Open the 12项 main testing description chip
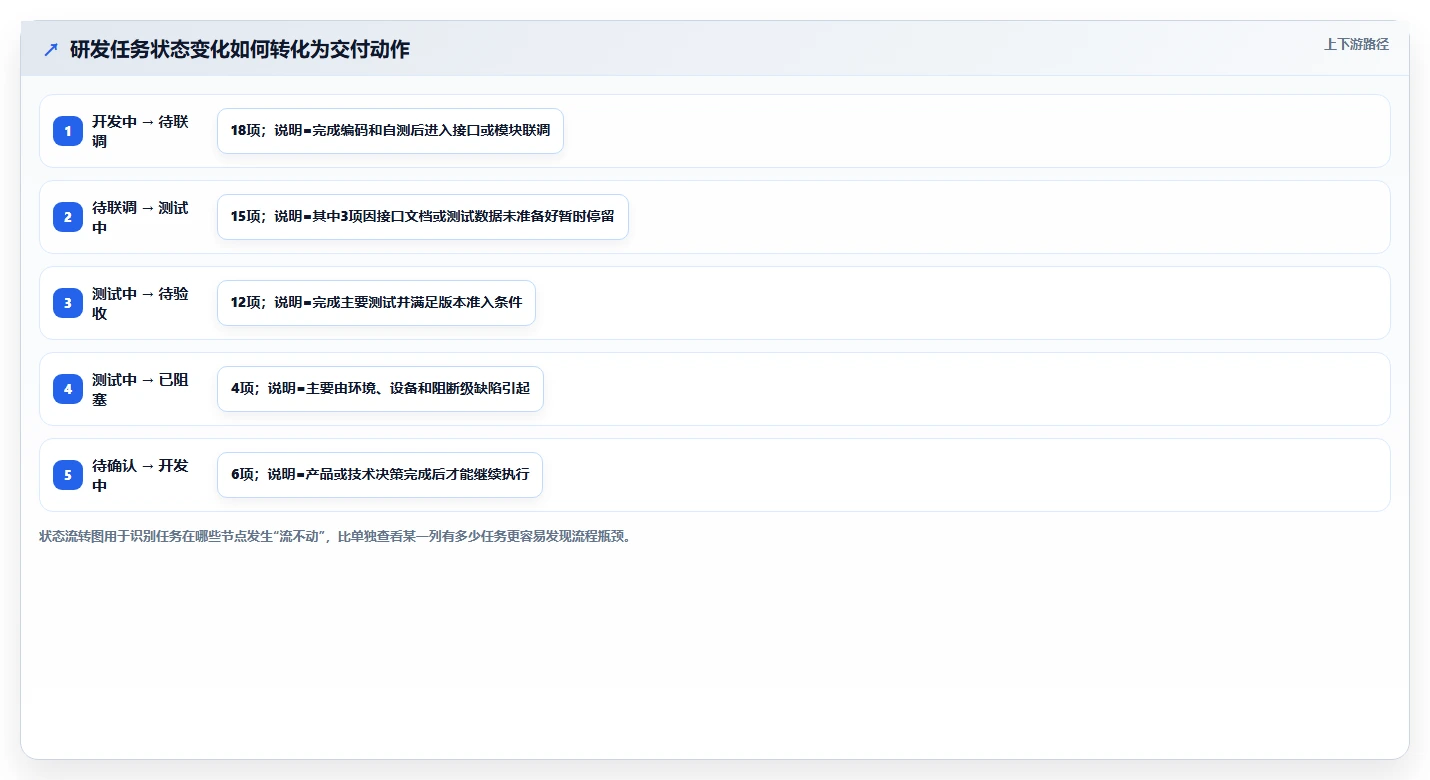 click(376, 303)
